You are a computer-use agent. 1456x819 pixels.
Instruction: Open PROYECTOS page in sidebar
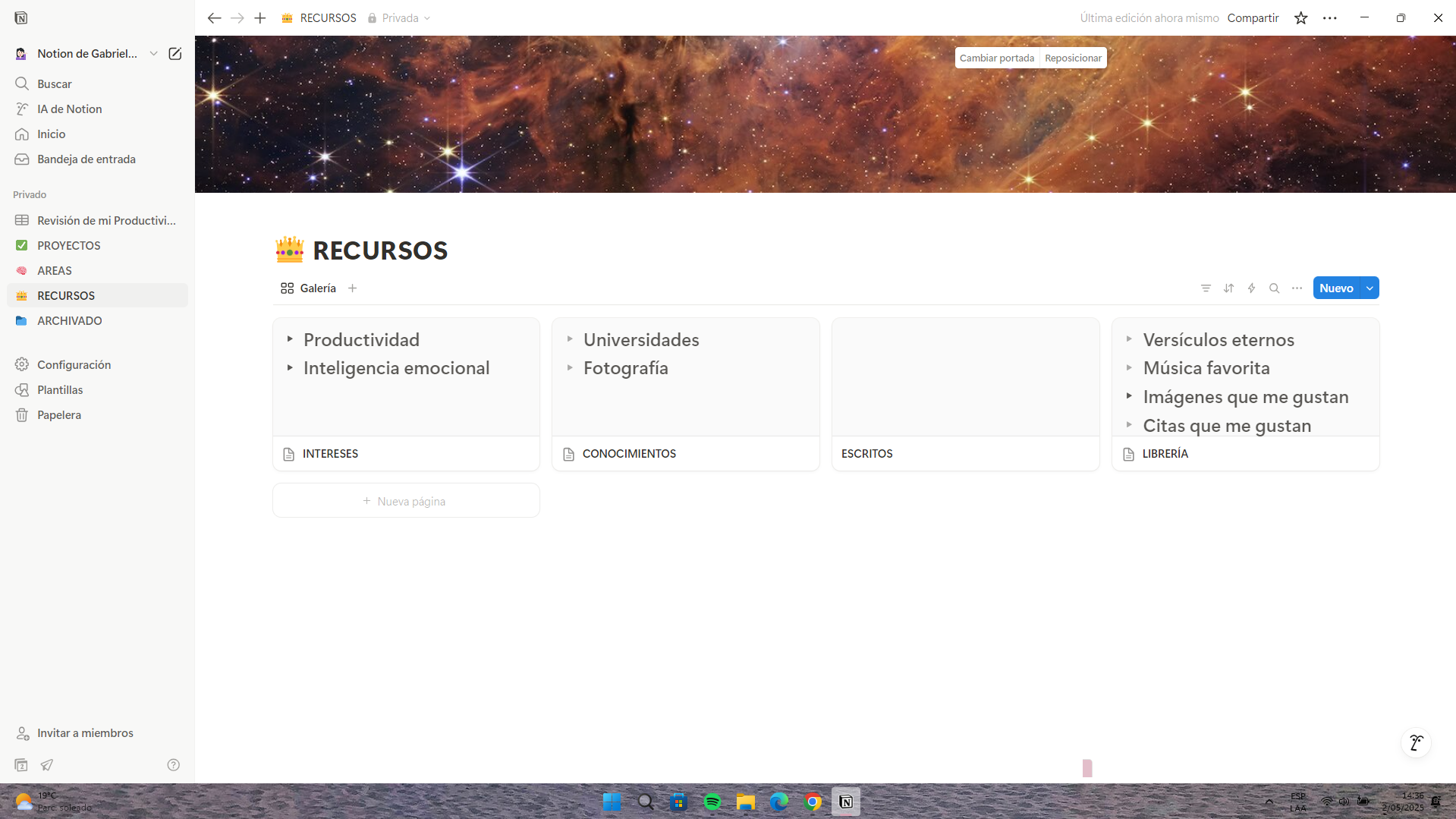click(x=69, y=246)
